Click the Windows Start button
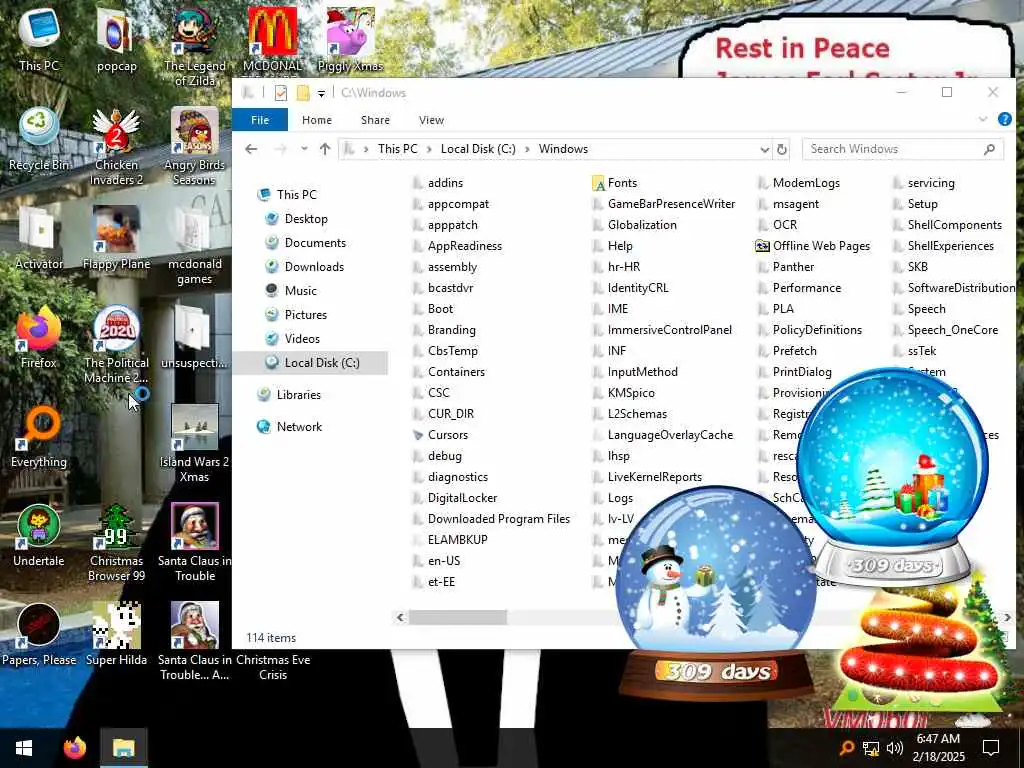This screenshot has width=1024, height=768. pos(24,748)
